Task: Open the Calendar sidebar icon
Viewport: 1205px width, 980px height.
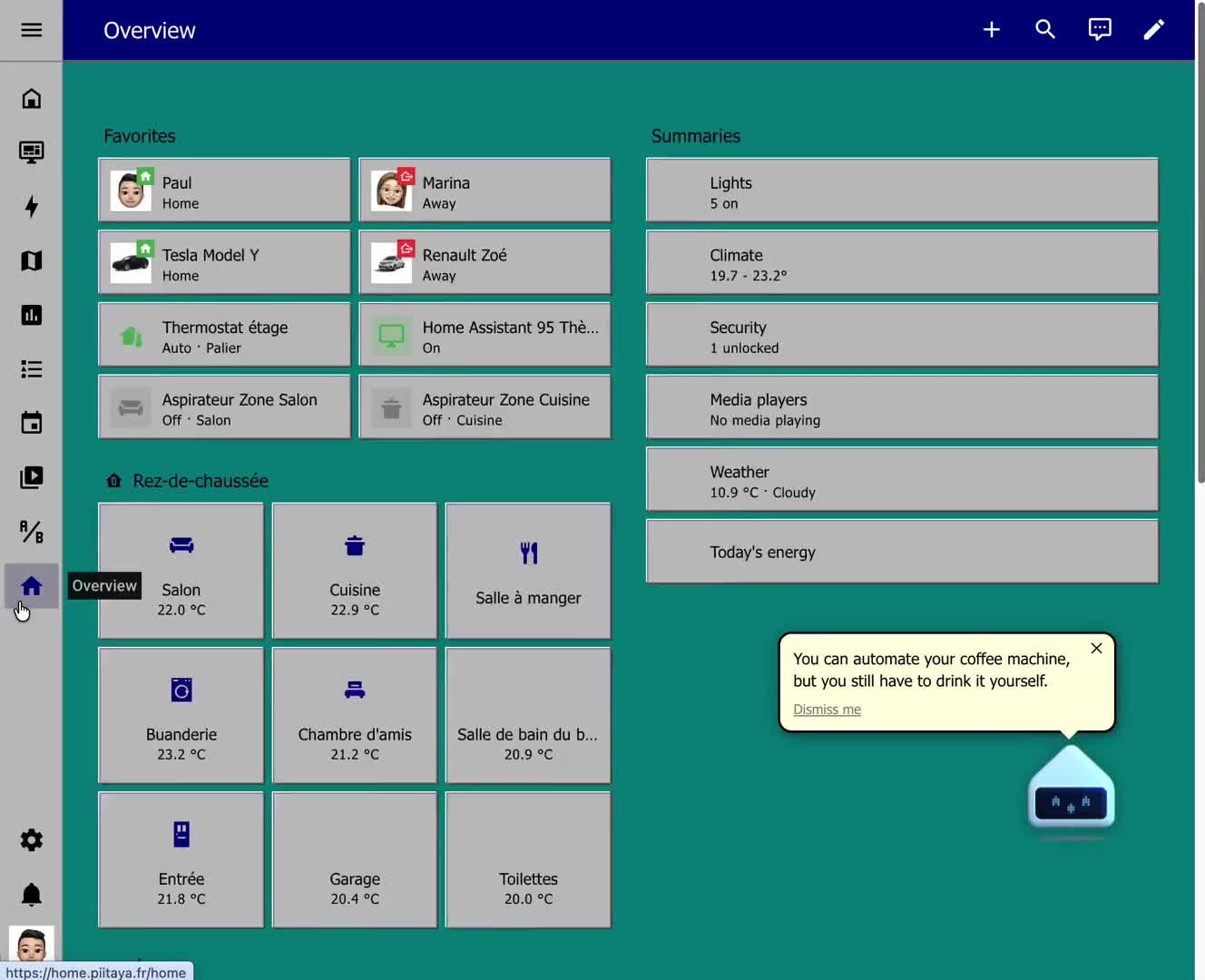Action: (31, 423)
